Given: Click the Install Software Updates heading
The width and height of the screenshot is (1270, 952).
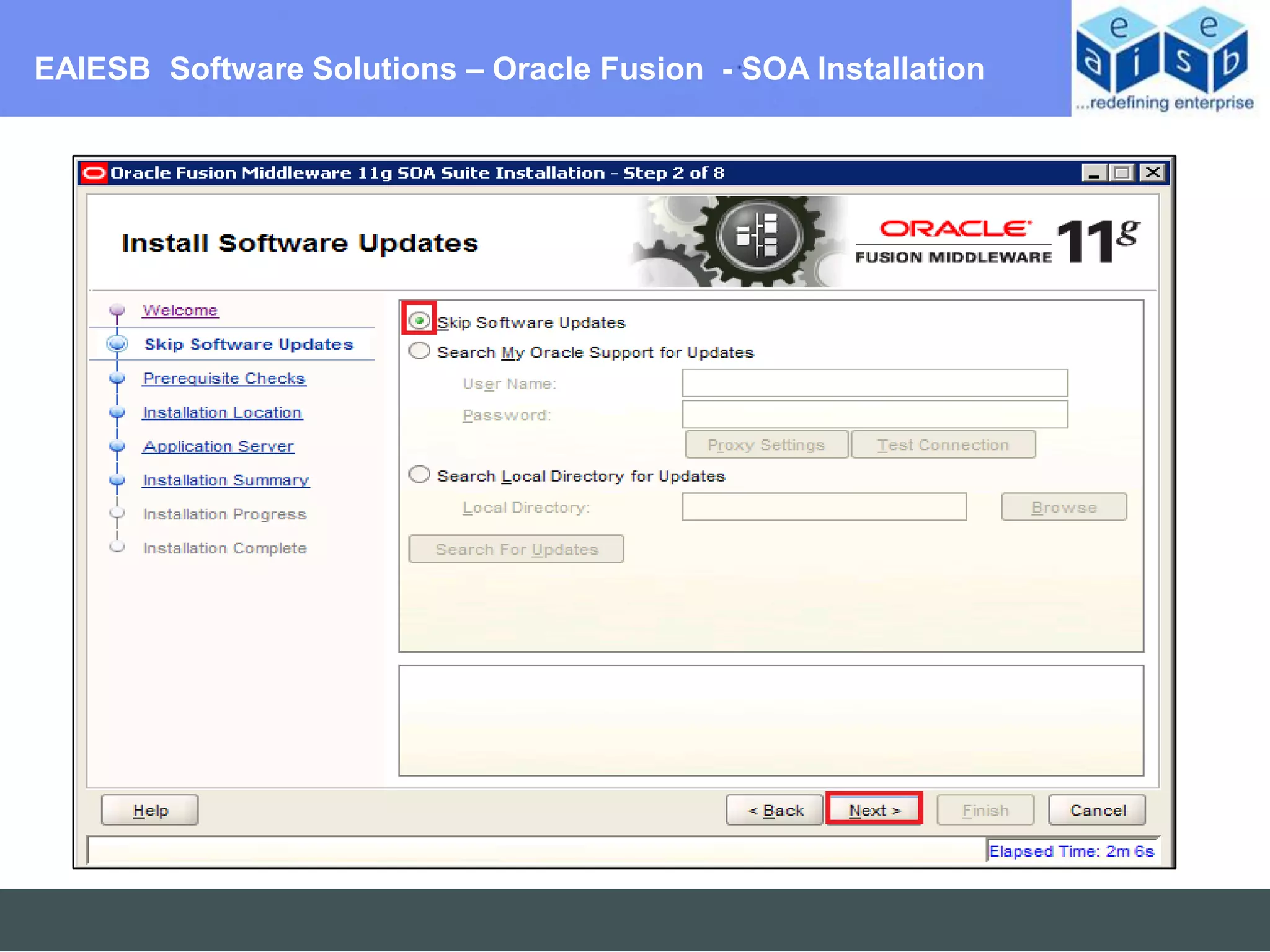Looking at the screenshot, I should point(300,244).
